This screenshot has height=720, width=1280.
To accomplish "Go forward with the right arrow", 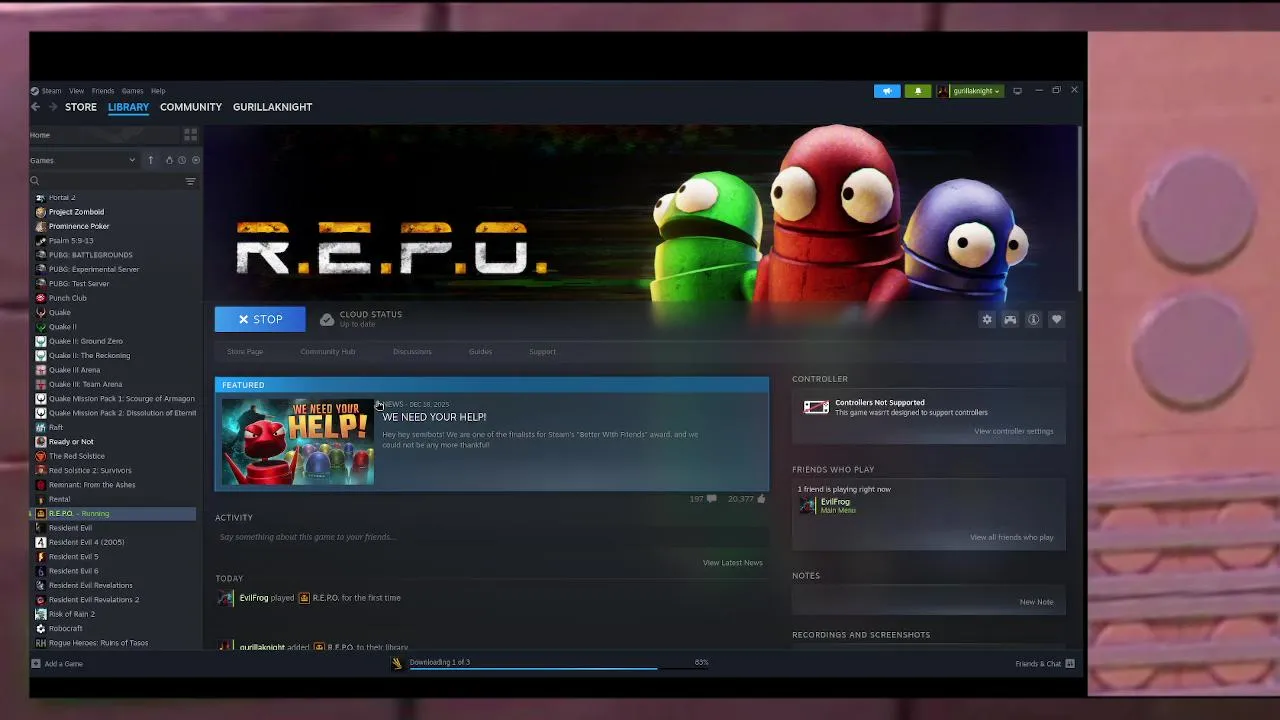I will click(53, 107).
